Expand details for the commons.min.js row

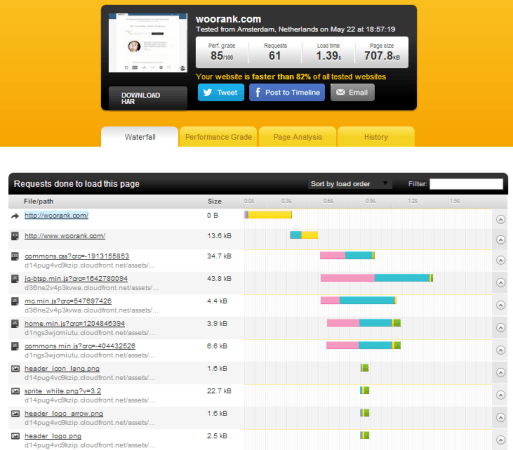tap(500, 350)
